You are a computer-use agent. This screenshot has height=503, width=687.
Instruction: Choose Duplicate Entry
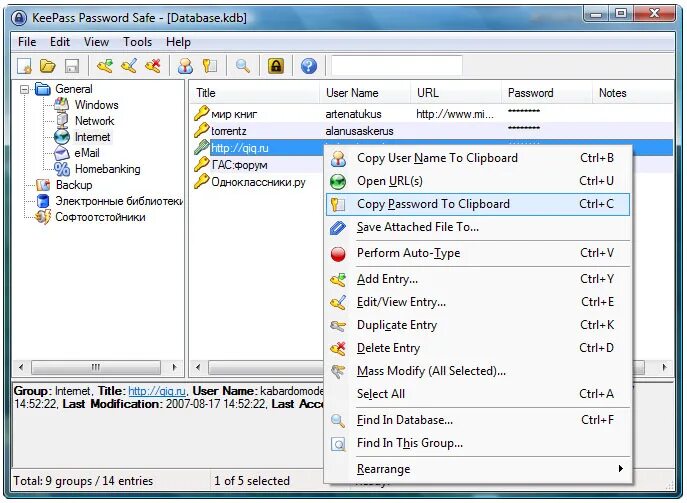pyautogui.click(x=478, y=325)
